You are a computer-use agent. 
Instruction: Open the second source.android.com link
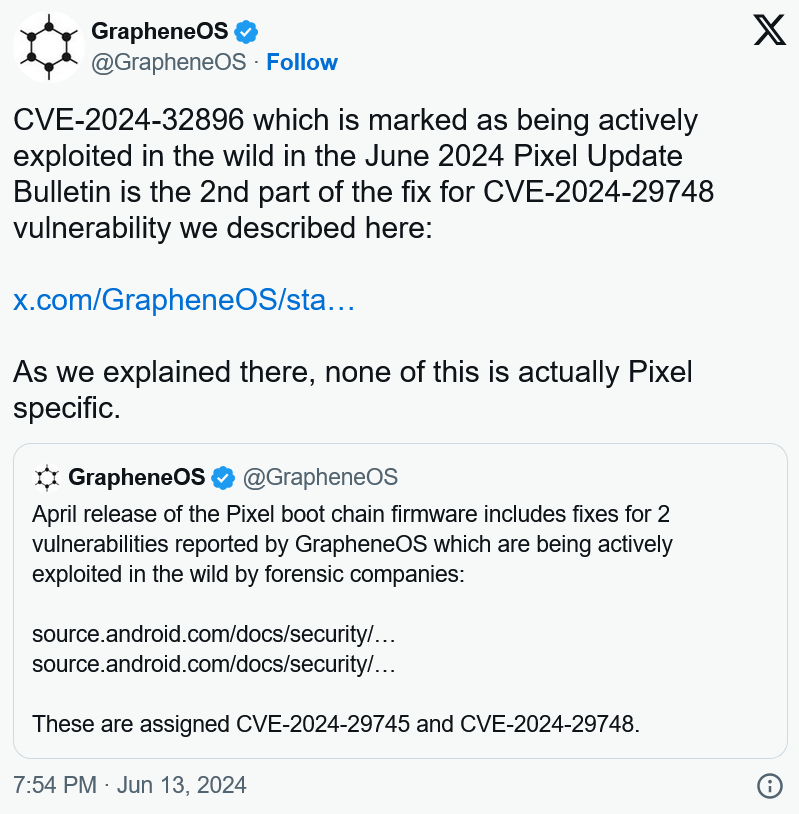tap(214, 664)
